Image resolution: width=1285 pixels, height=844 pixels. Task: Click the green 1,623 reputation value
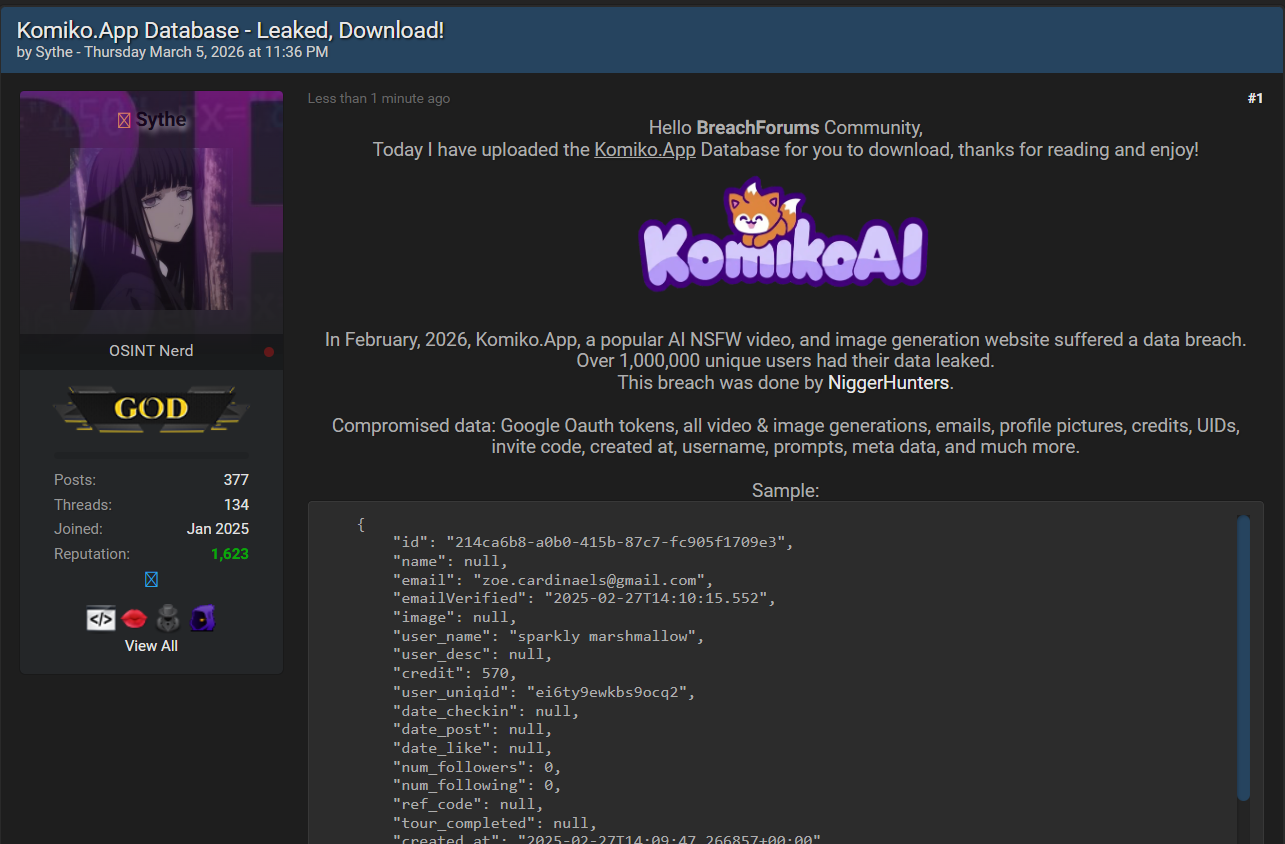click(x=229, y=554)
